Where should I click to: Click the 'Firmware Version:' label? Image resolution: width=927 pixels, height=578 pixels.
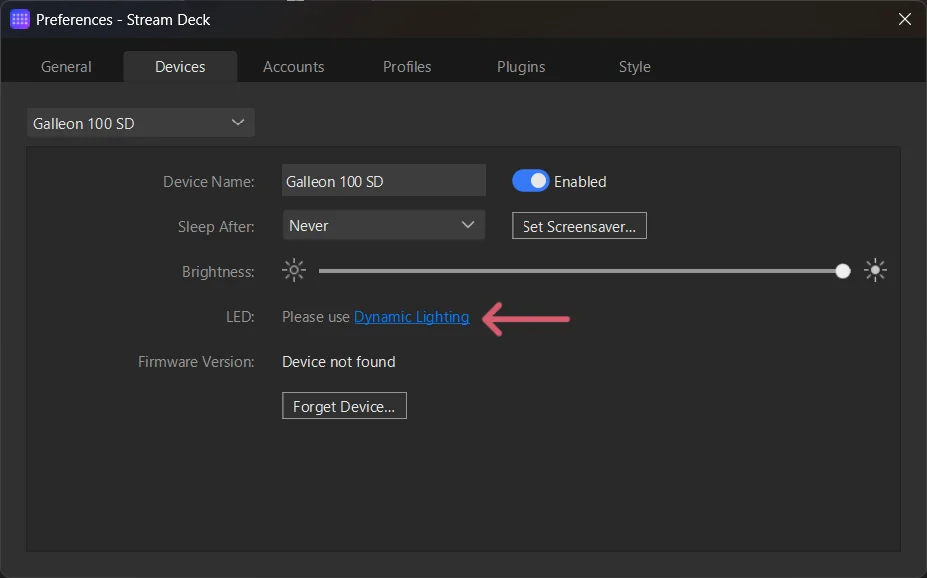pos(196,362)
